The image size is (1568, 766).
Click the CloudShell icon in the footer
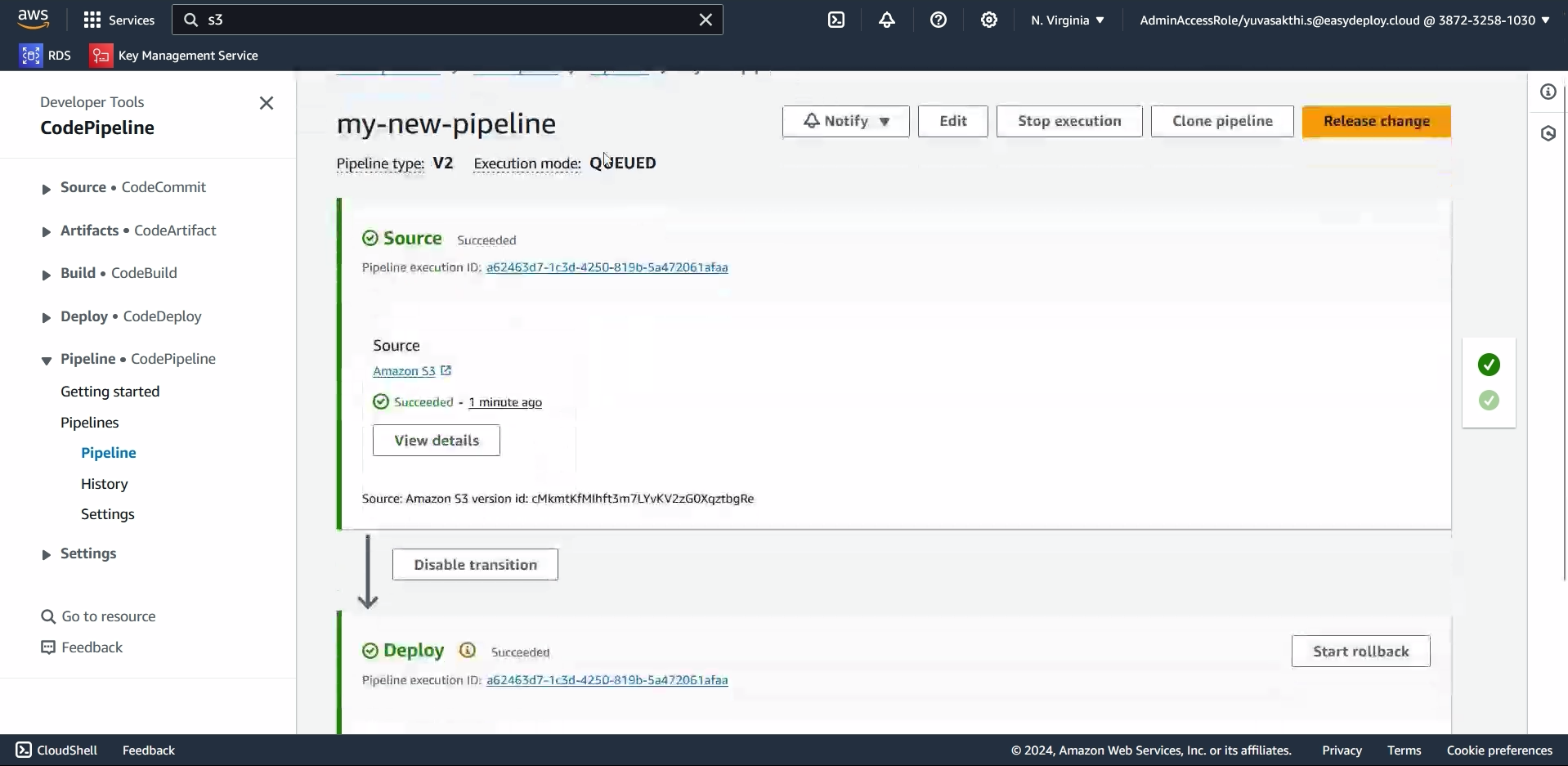click(24, 750)
